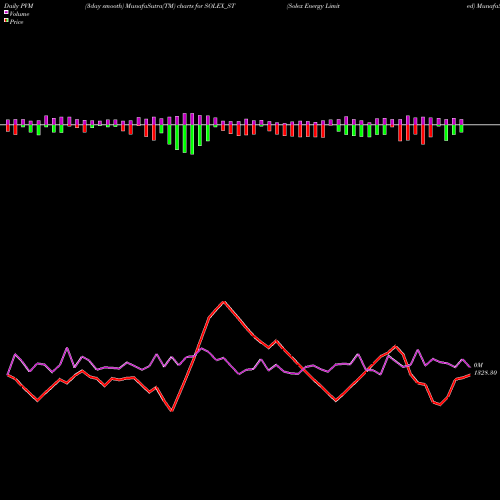Click the 'SOLEX_ST' chart title text
Image resolution: width=500 pixels, height=500 pixels.
pos(220,6)
